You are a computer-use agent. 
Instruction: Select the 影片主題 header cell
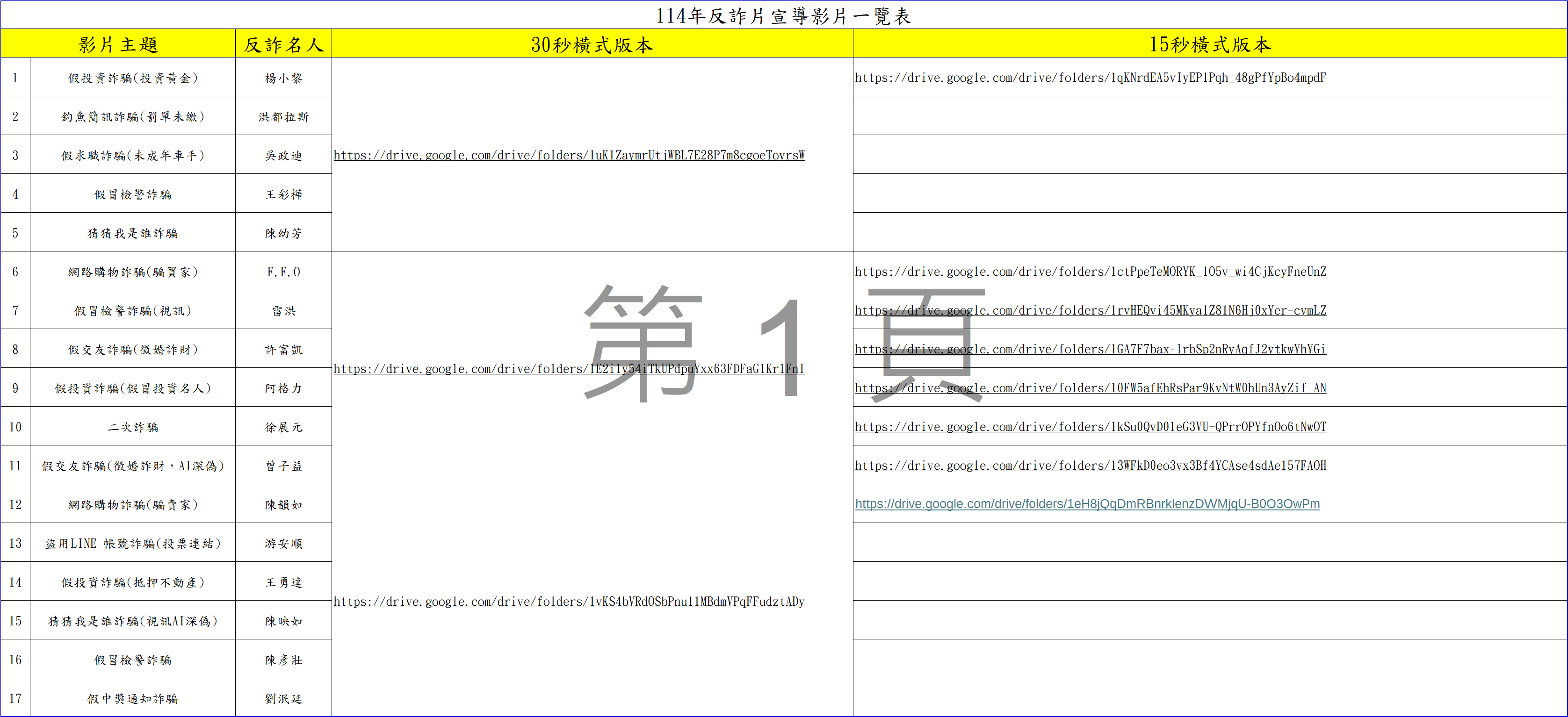pyautogui.click(x=118, y=44)
